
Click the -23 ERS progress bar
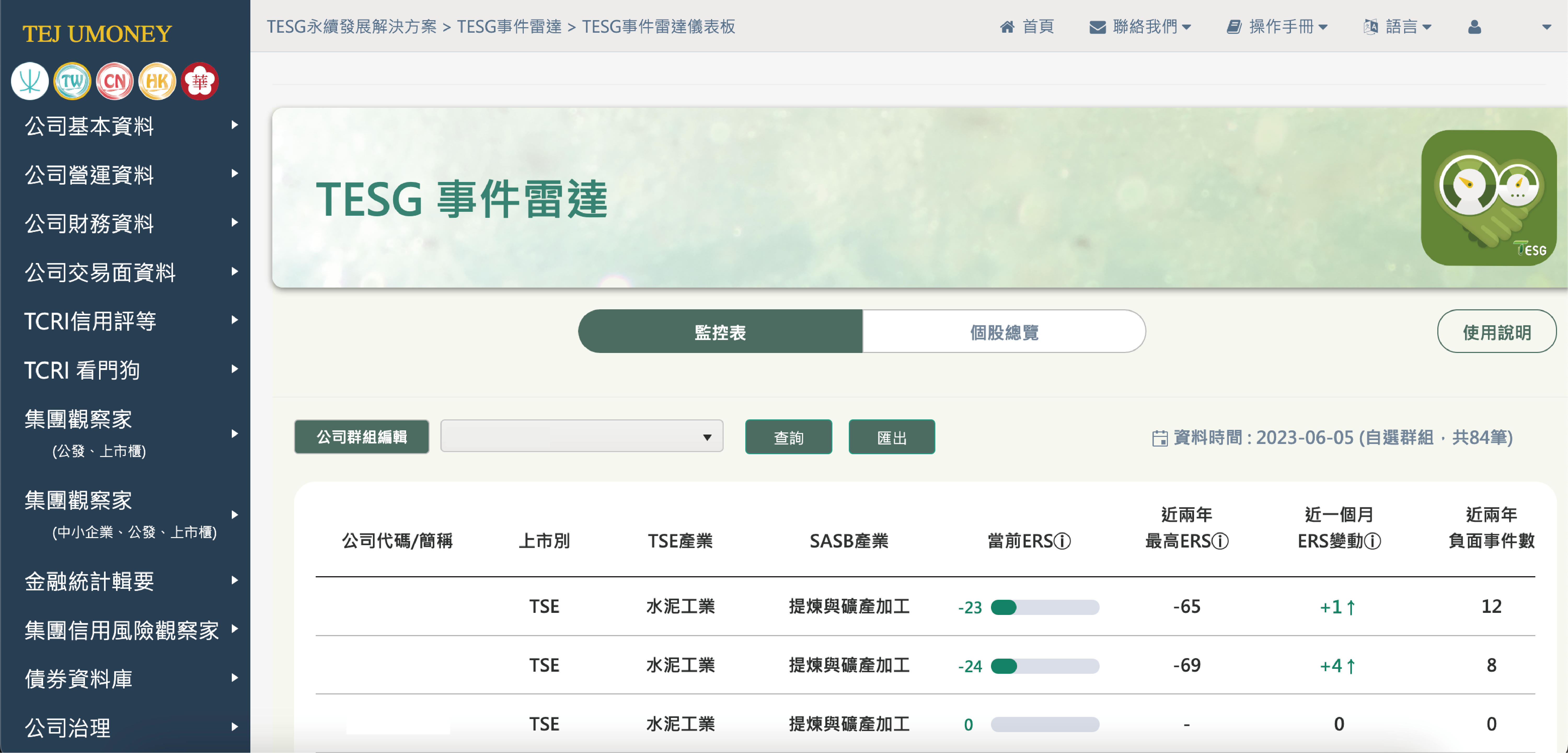1045,607
